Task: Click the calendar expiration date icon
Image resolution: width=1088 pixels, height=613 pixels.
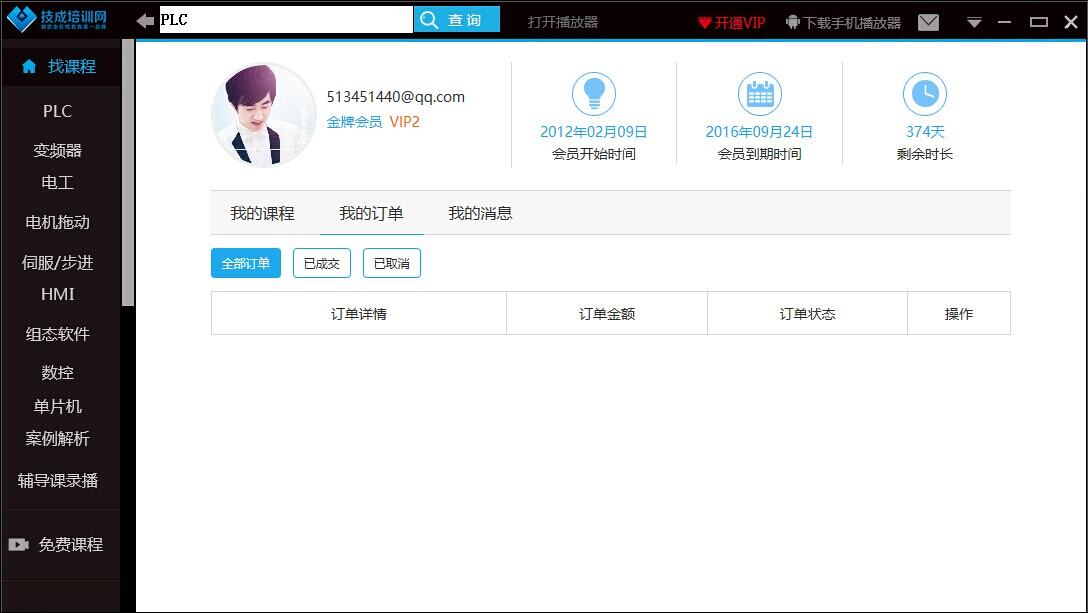Action: click(759, 94)
